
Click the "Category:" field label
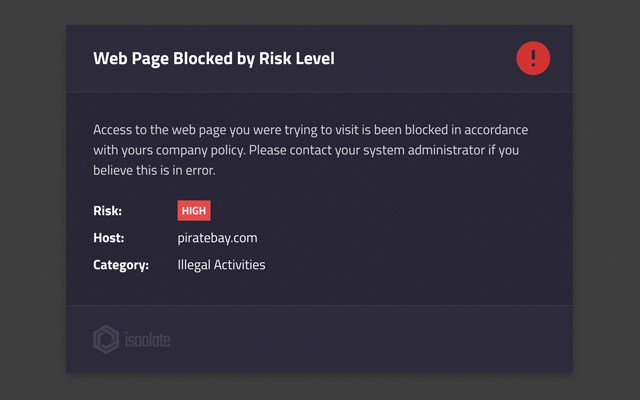tap(121, 265)
